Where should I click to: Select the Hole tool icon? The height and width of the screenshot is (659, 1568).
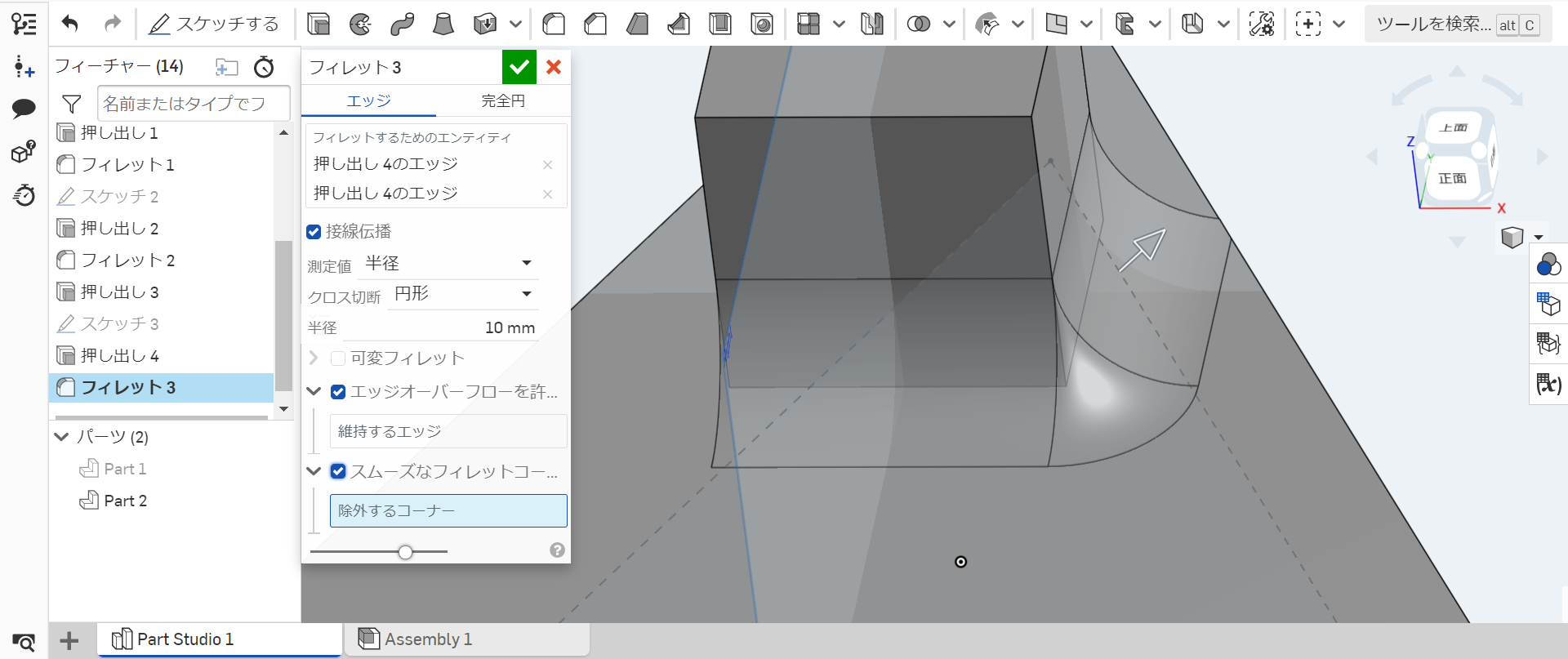pos(762,24)
